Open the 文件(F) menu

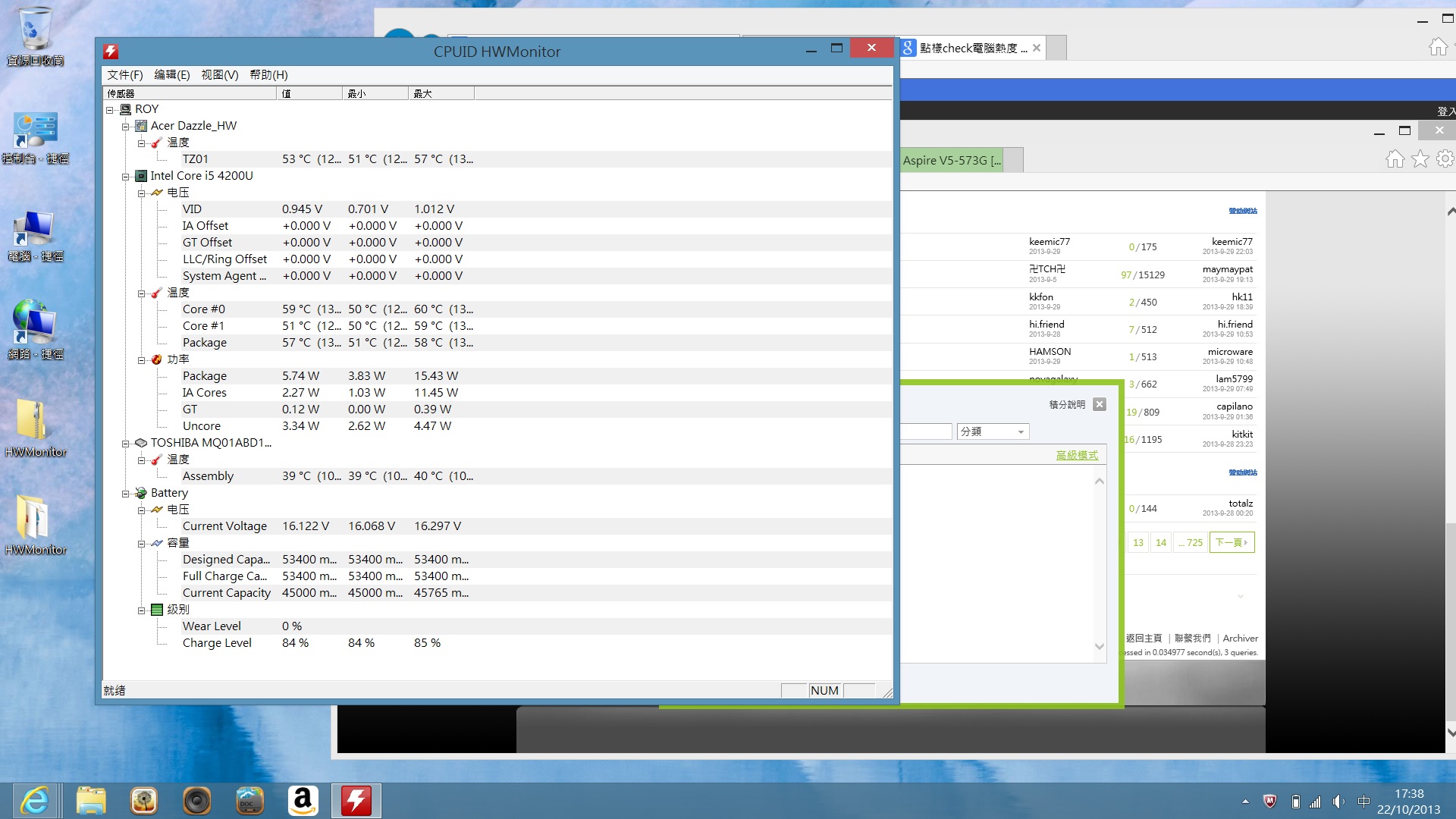(125, 75)
